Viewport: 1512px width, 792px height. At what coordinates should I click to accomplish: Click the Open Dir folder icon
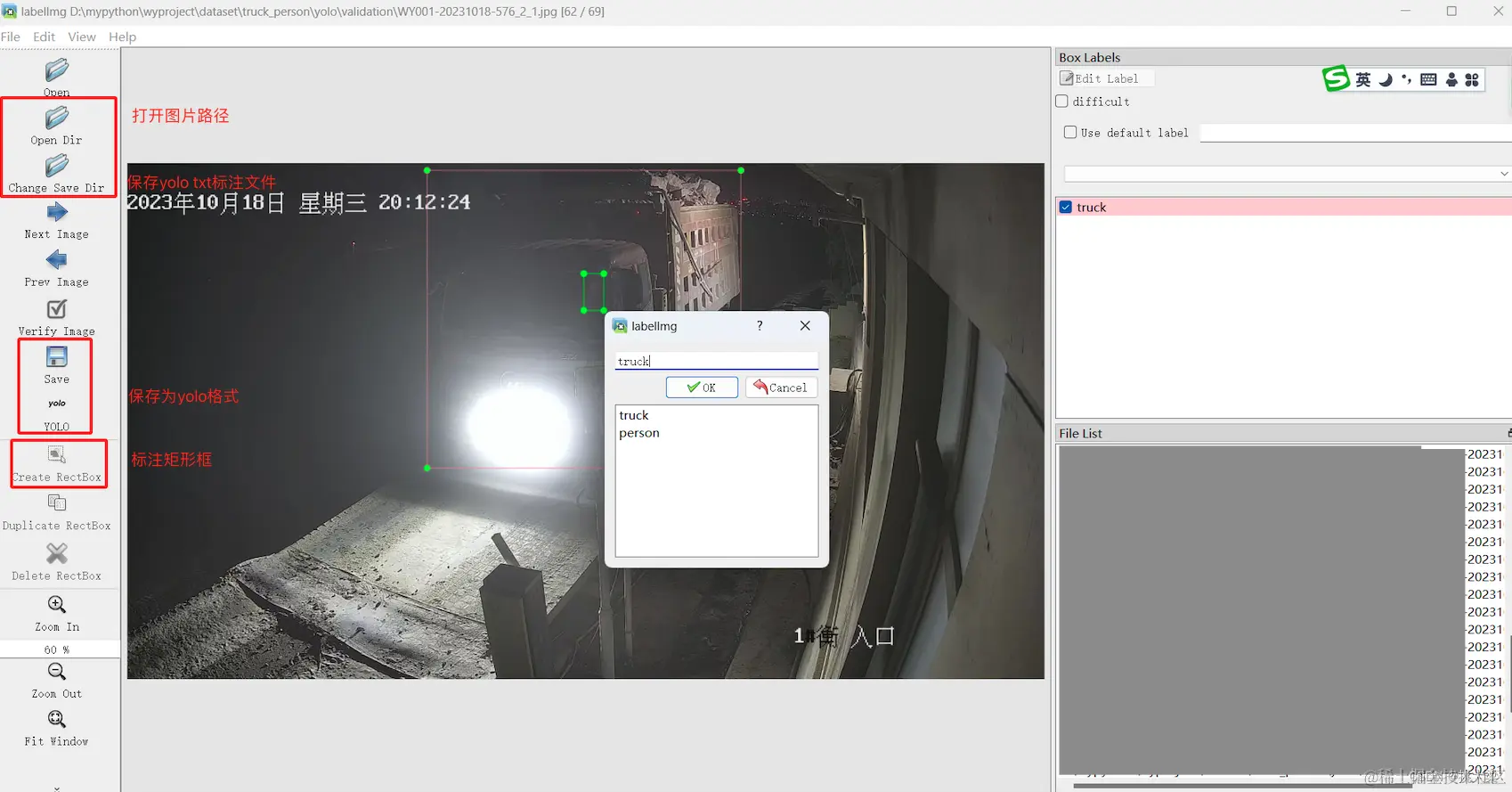[57, 118]
